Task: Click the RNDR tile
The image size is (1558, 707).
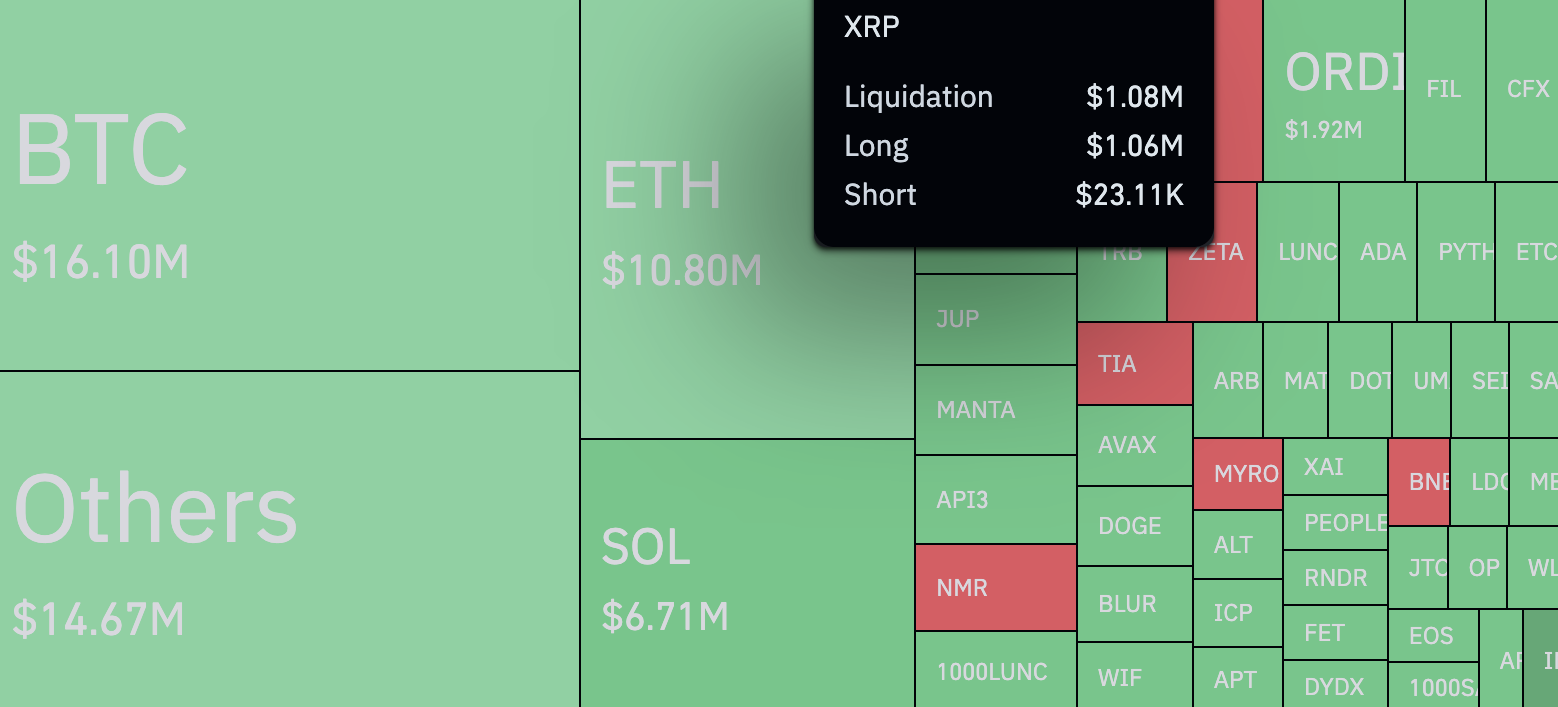Action: click(x=1335, y=578)
